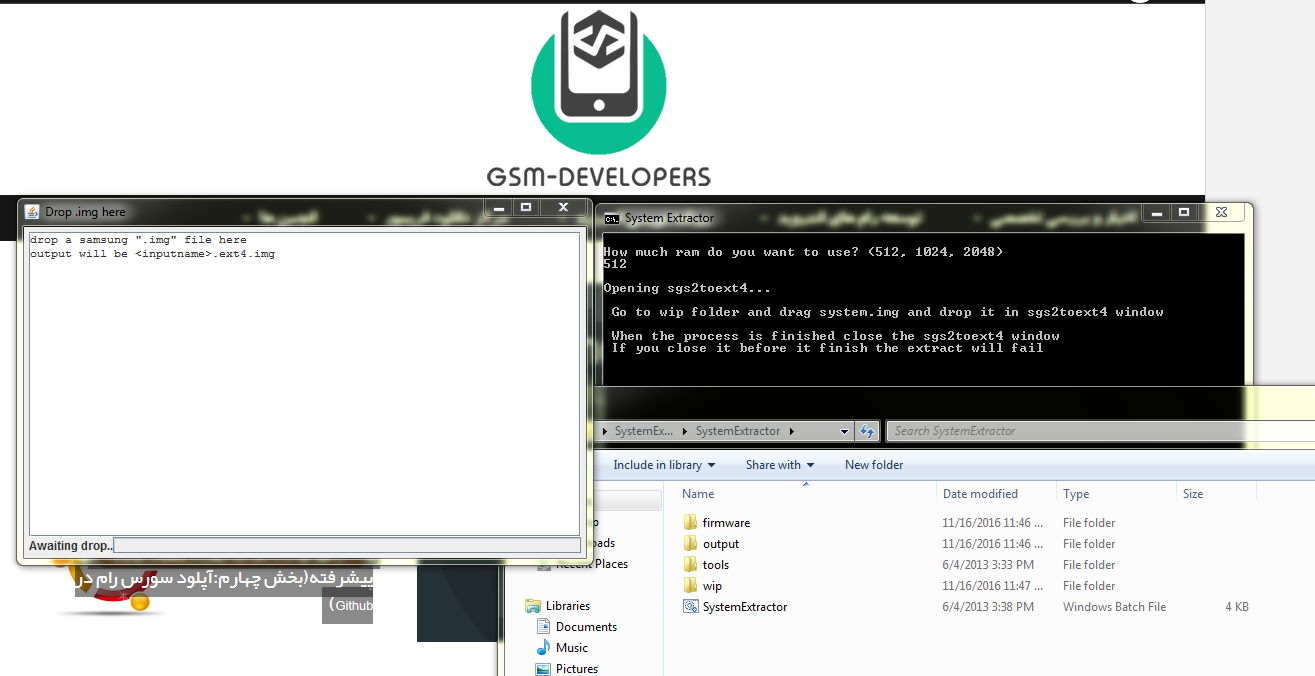Select the firmware folder name

[726, 523]
